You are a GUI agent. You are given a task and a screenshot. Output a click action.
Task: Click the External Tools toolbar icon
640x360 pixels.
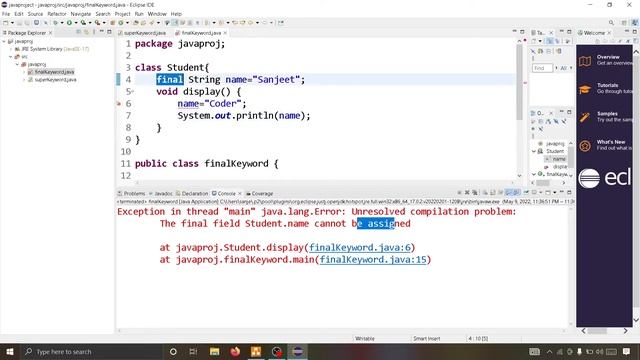coord(97,23)
